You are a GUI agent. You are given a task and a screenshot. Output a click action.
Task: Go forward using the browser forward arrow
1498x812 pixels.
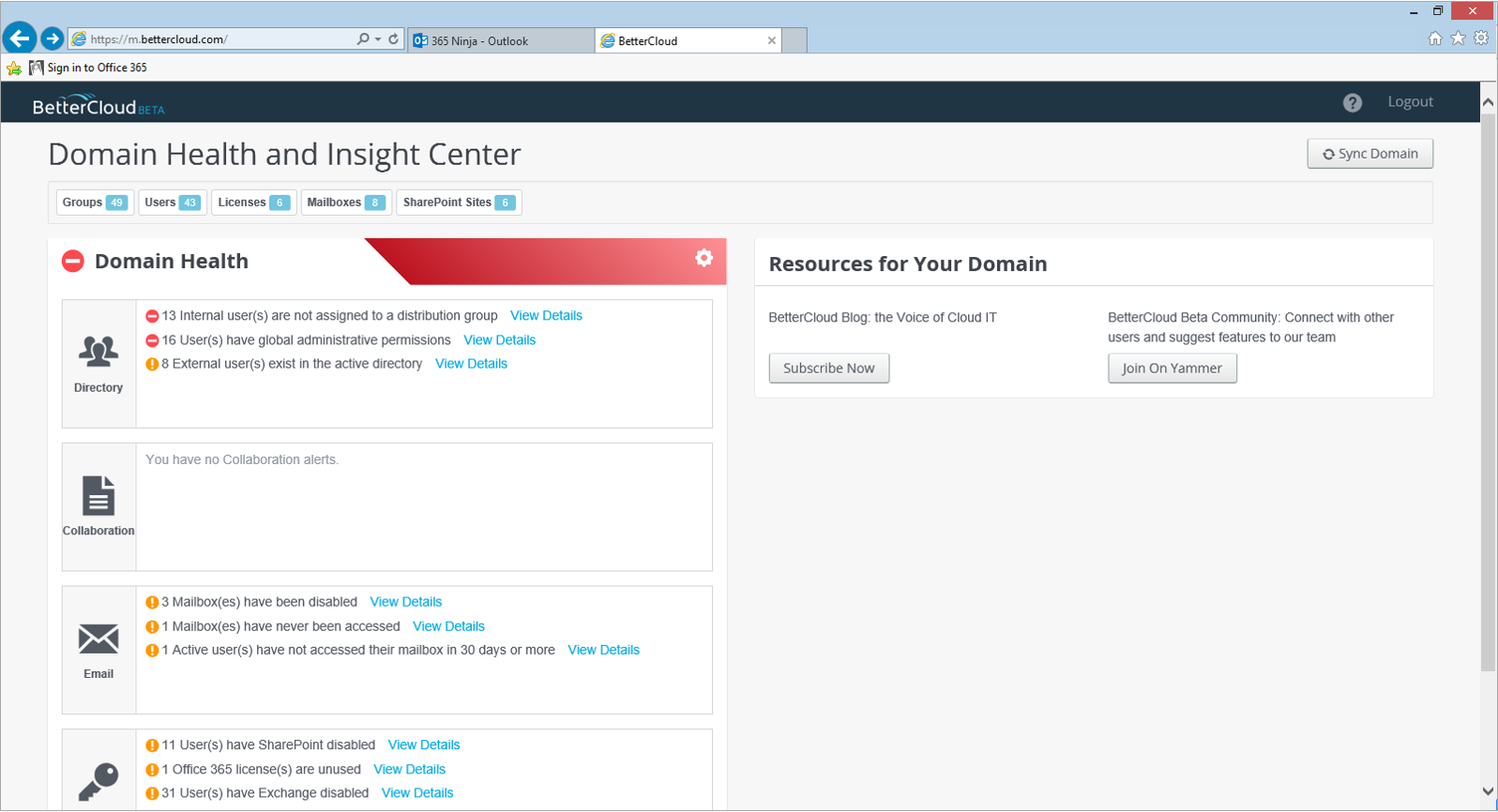click(x=53, y=38)
